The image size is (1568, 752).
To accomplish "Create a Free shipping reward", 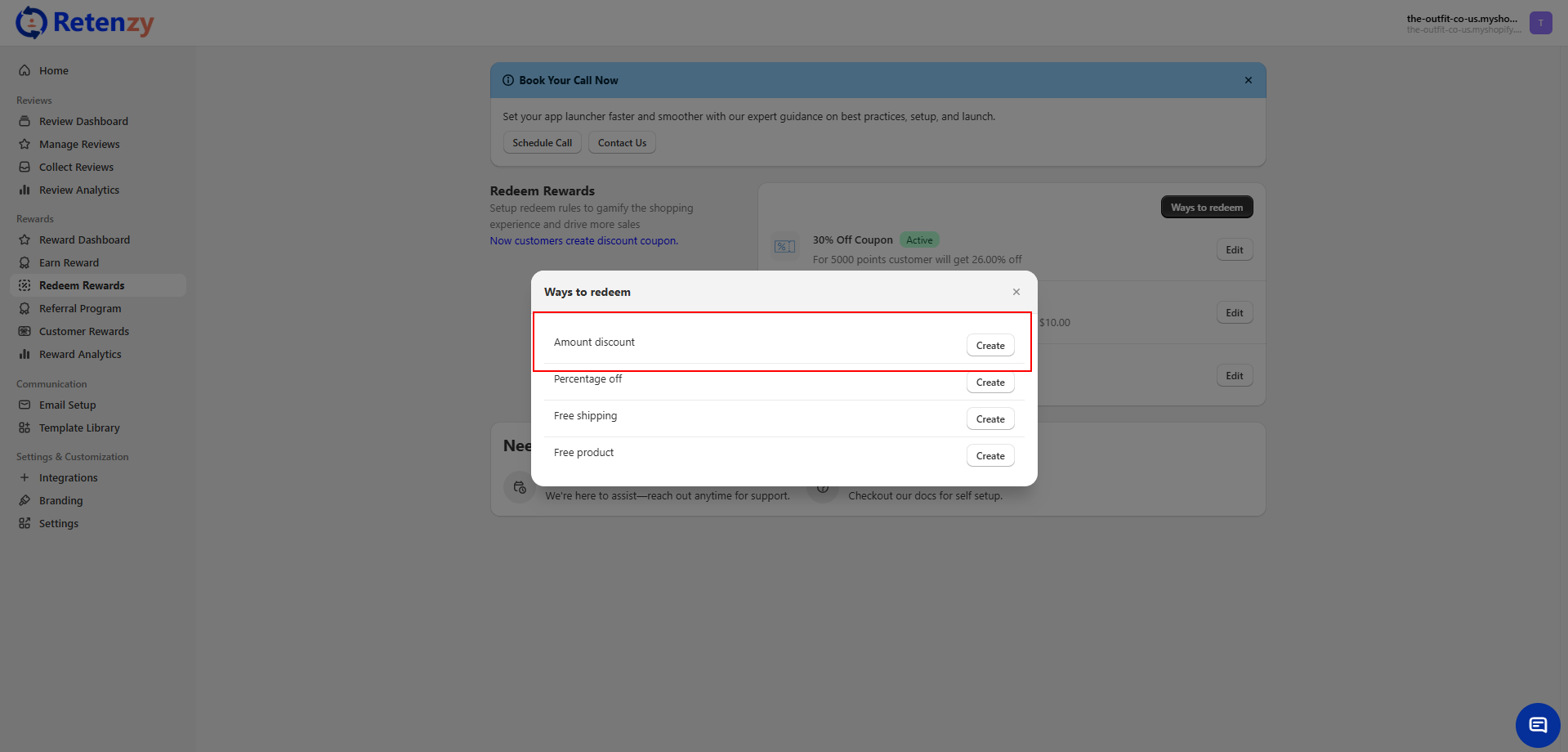I will click(x=989, y=419).
